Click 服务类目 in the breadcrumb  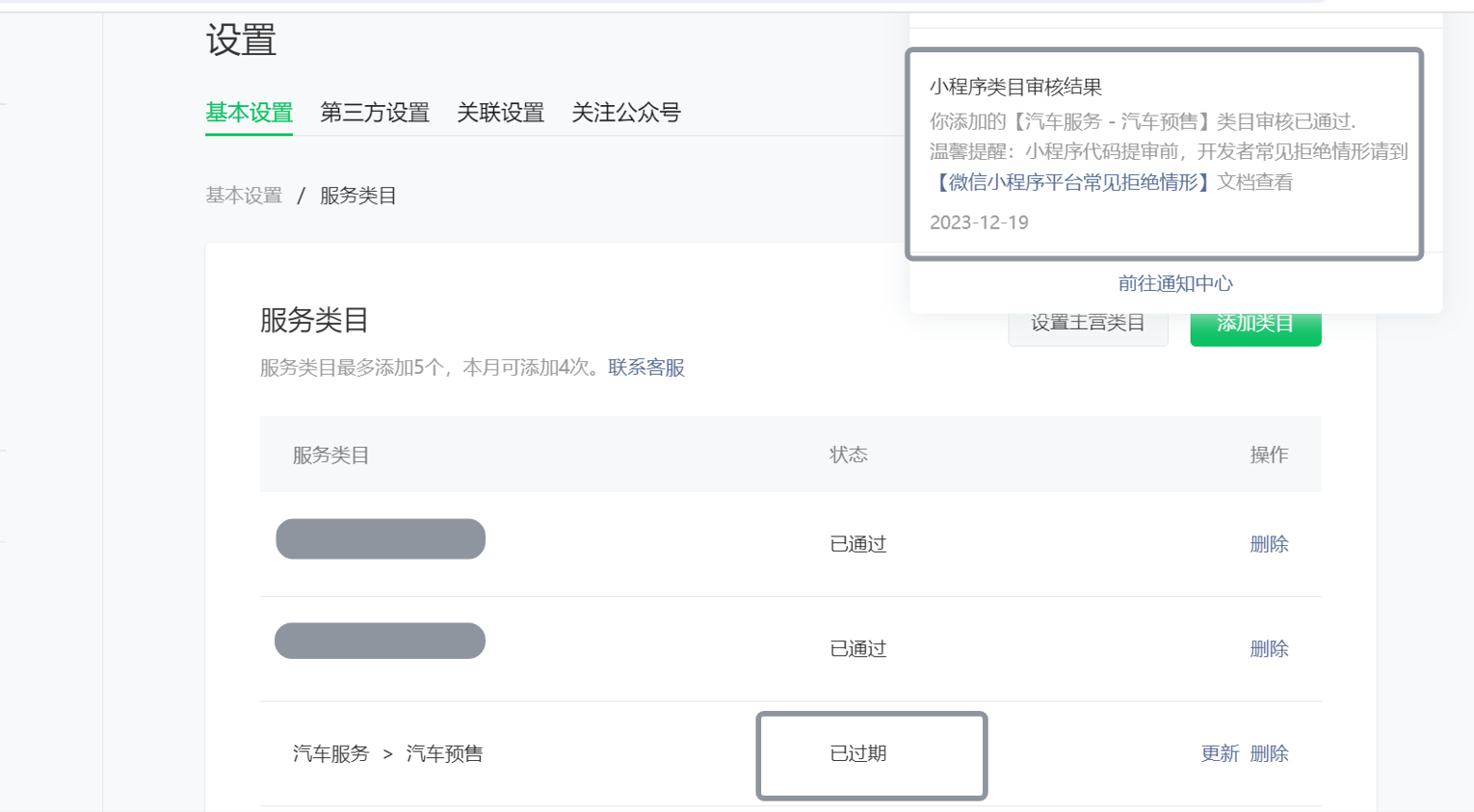(x=358, y=196)
